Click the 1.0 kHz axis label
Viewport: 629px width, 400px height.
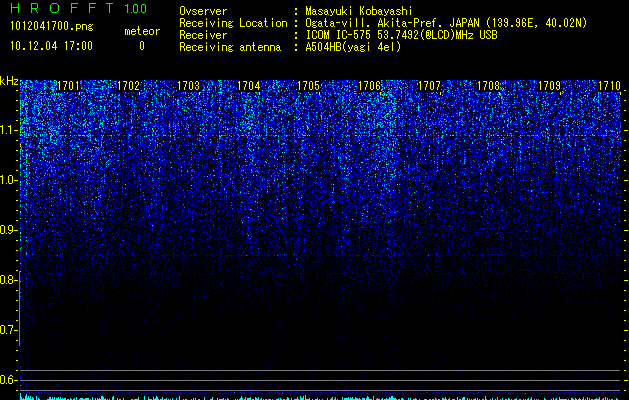coord(8,180)
